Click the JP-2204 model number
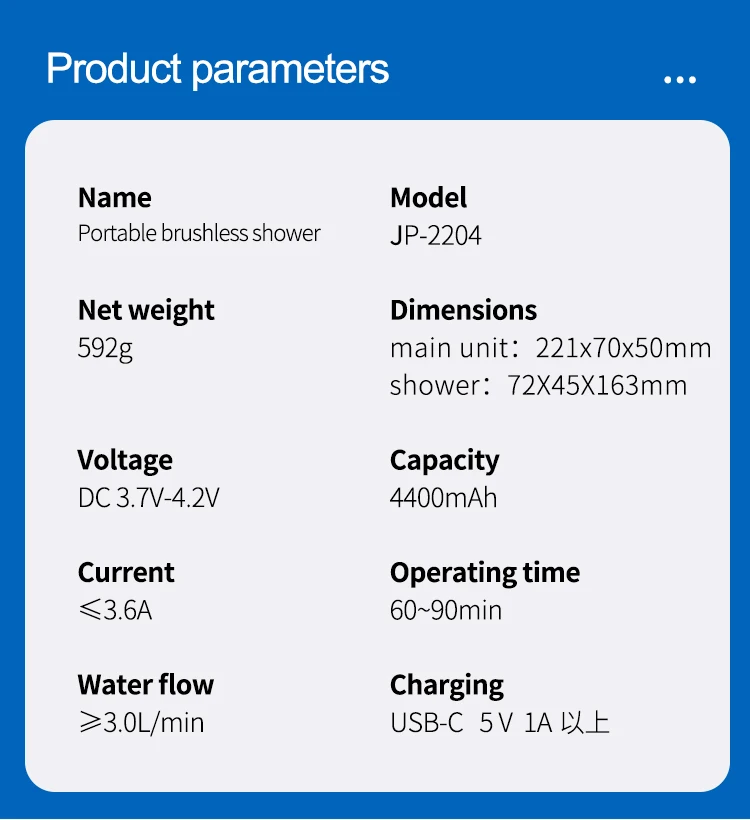 coord(436,236)
